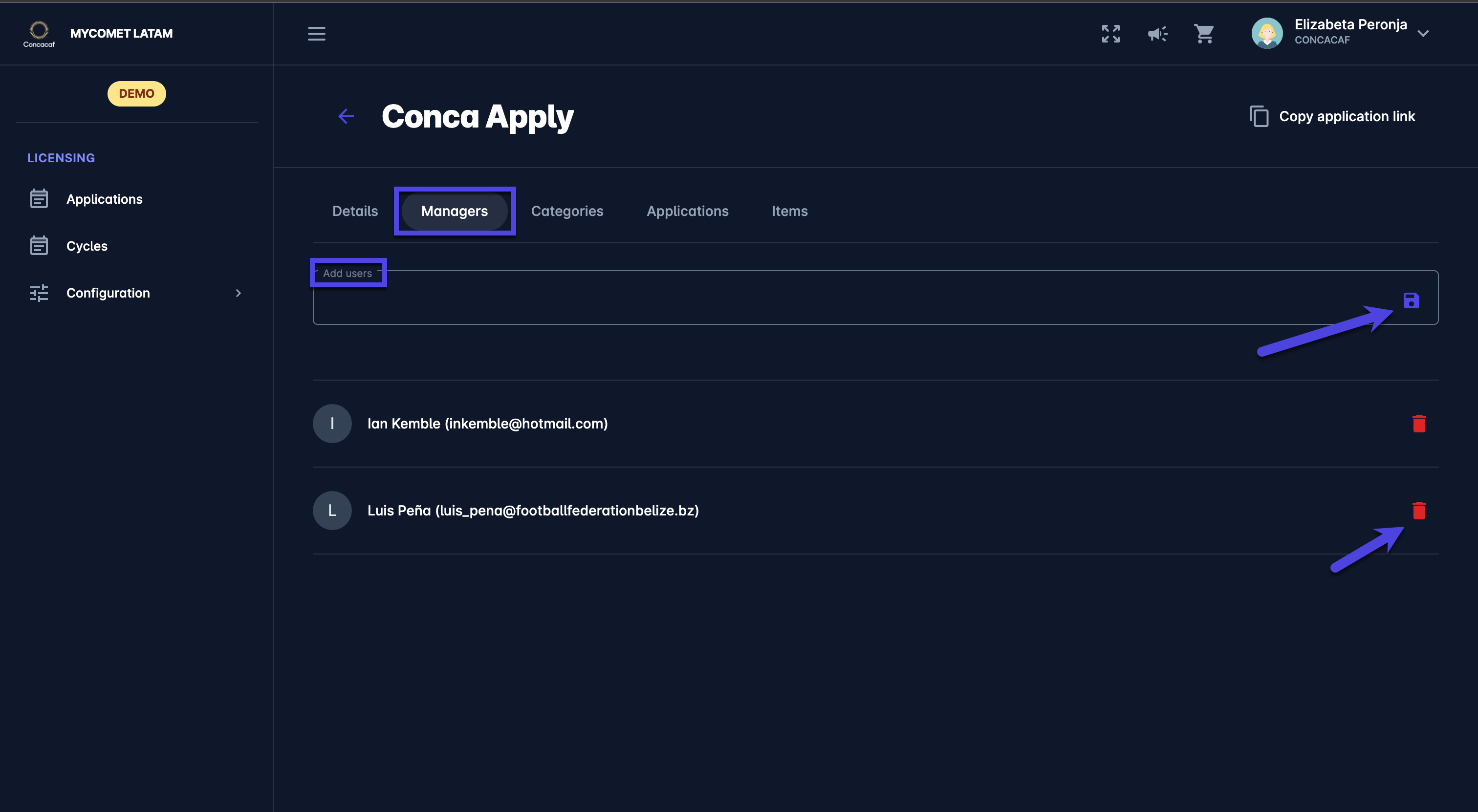This screenshot has width=1478, height=812.
Task: Switch to the Details tab
Action: coord(354,211)
